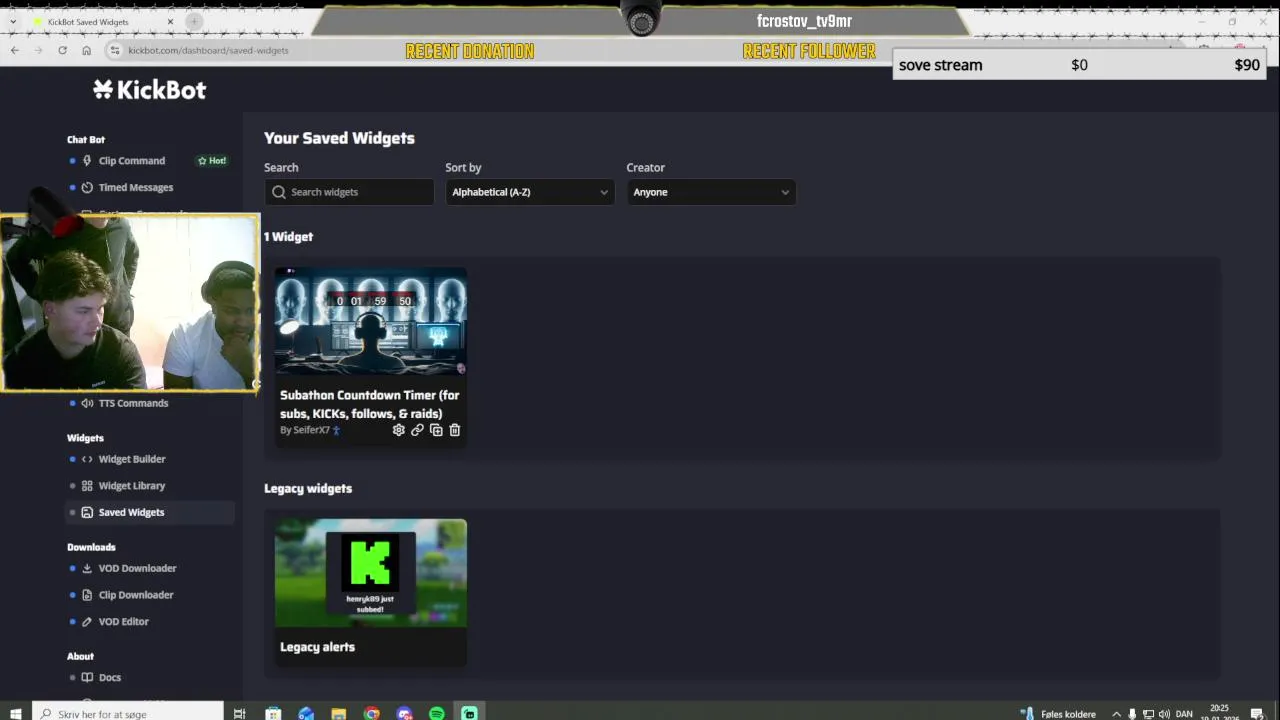Open Docs in About section
The image size is (1280, 720).
(x=110, y=678)
